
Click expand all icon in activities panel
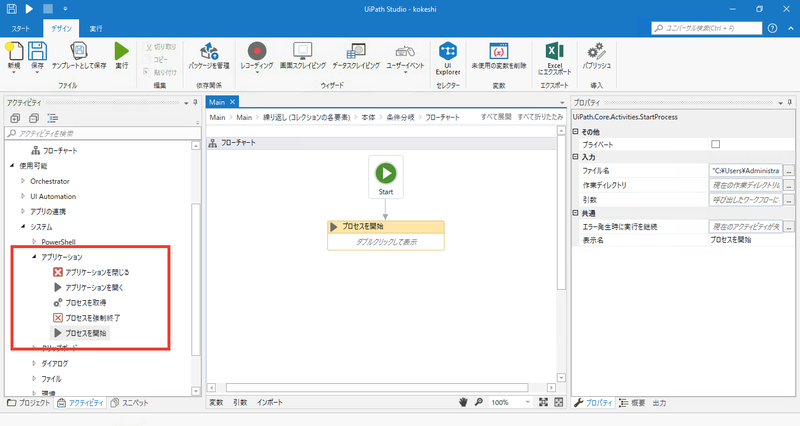tap(15, 118)
